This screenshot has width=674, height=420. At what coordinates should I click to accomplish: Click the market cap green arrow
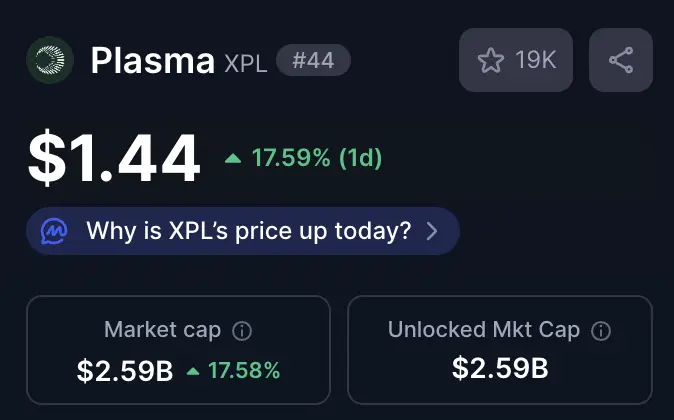point(193,371)
